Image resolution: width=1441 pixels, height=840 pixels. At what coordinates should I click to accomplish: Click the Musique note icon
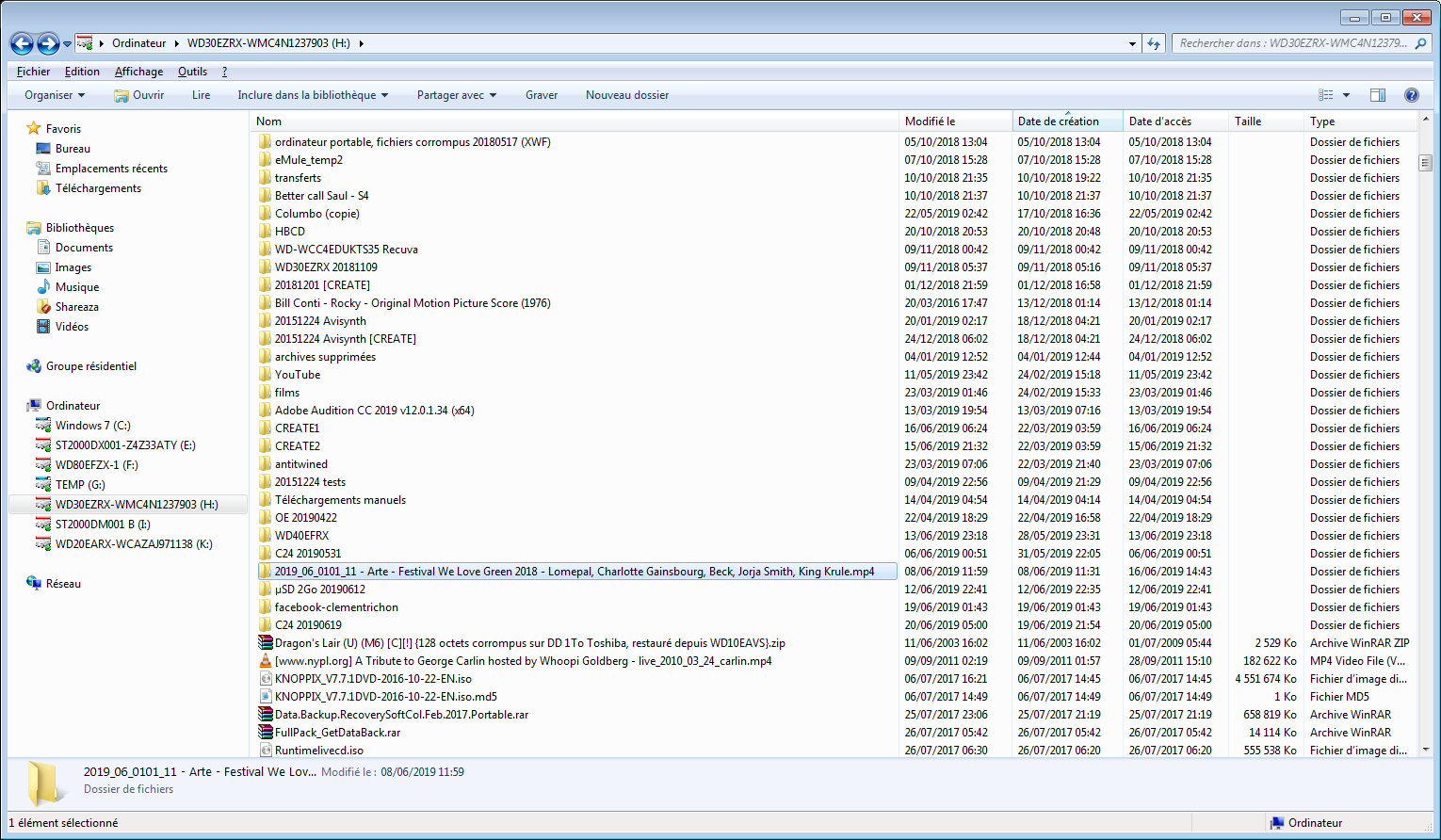pos(43,287)
